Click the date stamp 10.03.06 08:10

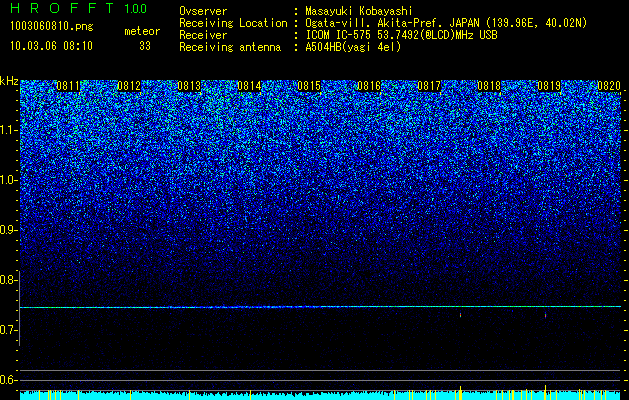[51, 46]
